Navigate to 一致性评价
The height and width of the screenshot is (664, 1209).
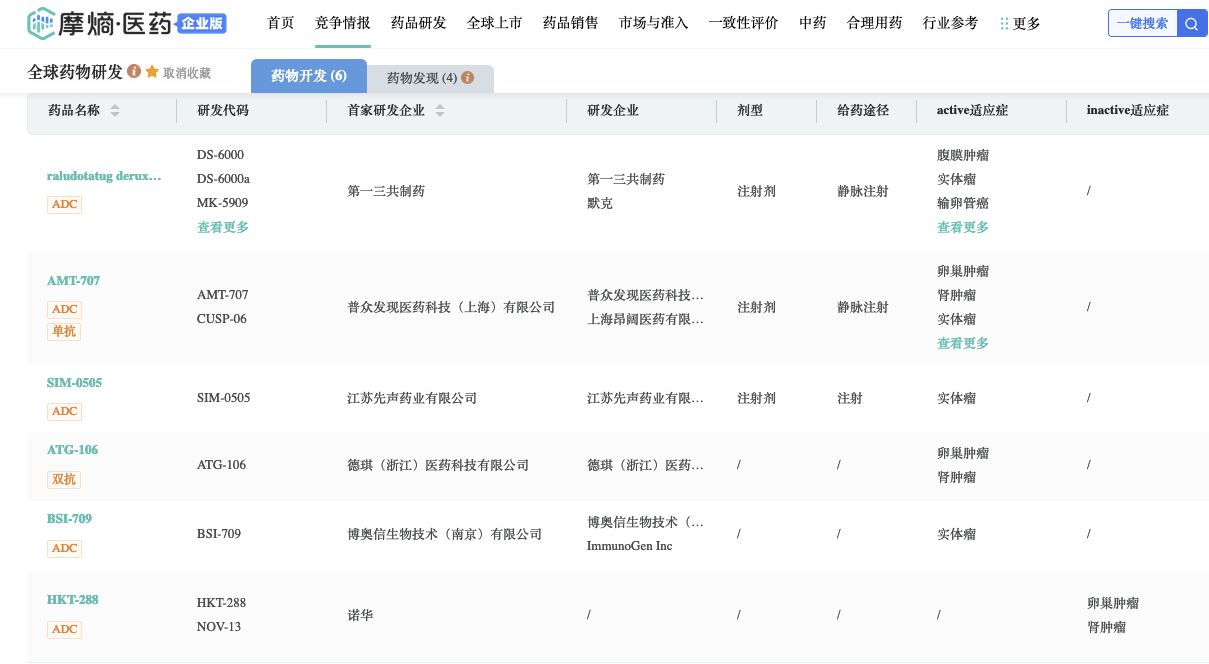tap(744, 23)
